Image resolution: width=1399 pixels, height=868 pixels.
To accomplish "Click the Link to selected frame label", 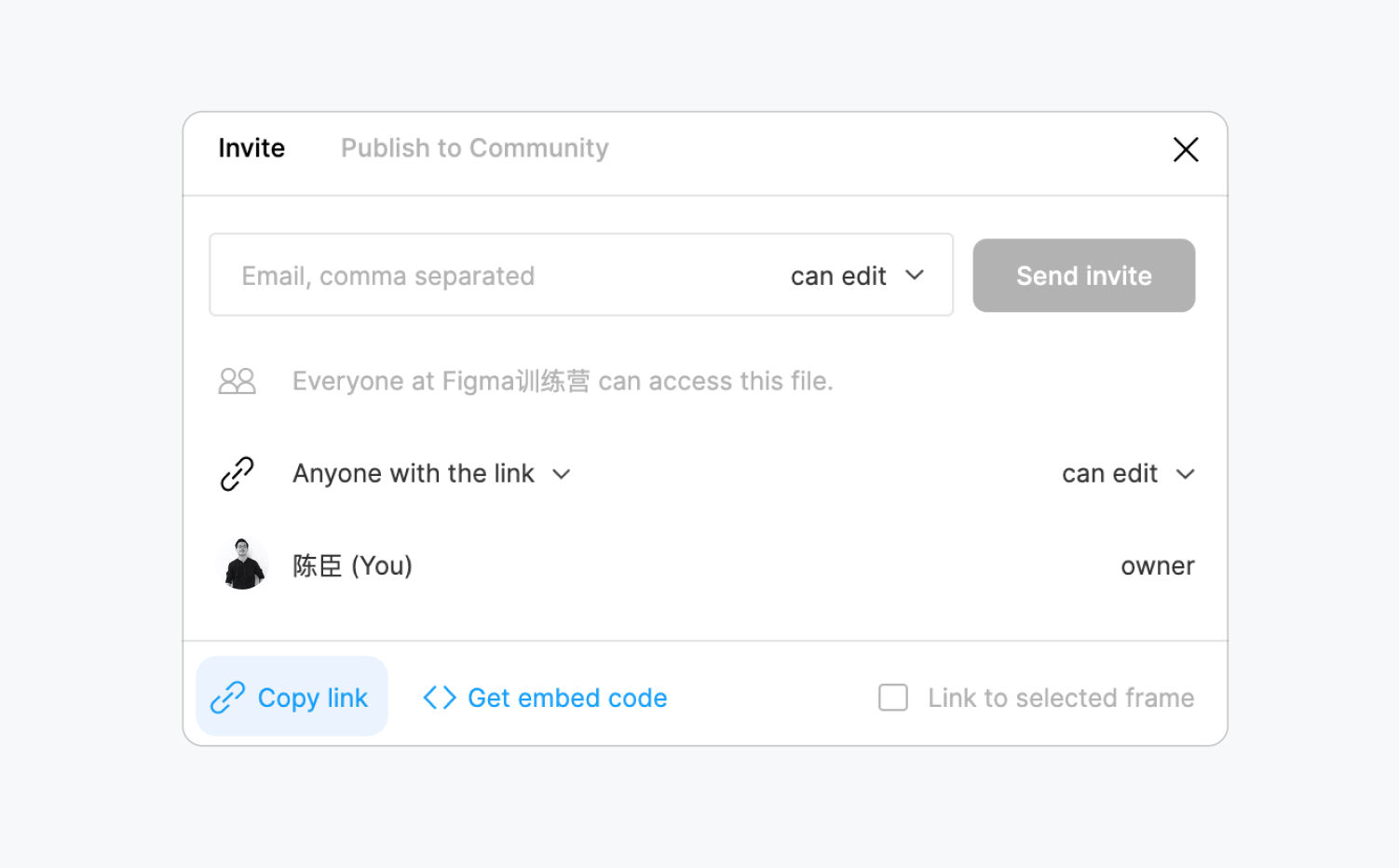I will tap(1060, 698).
